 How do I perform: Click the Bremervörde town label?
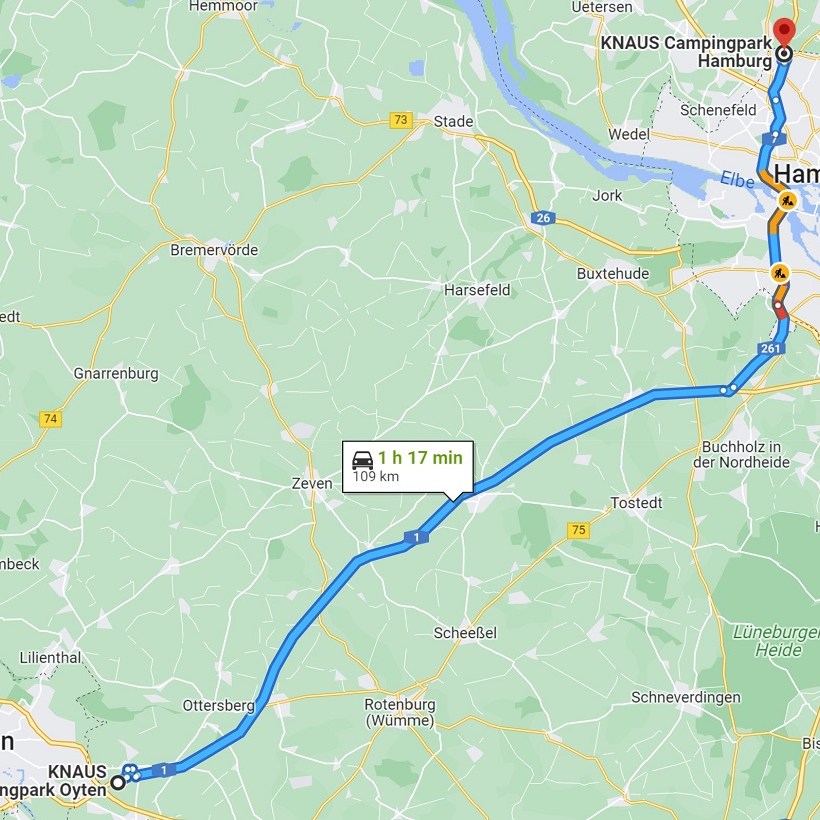coord(214,250)
